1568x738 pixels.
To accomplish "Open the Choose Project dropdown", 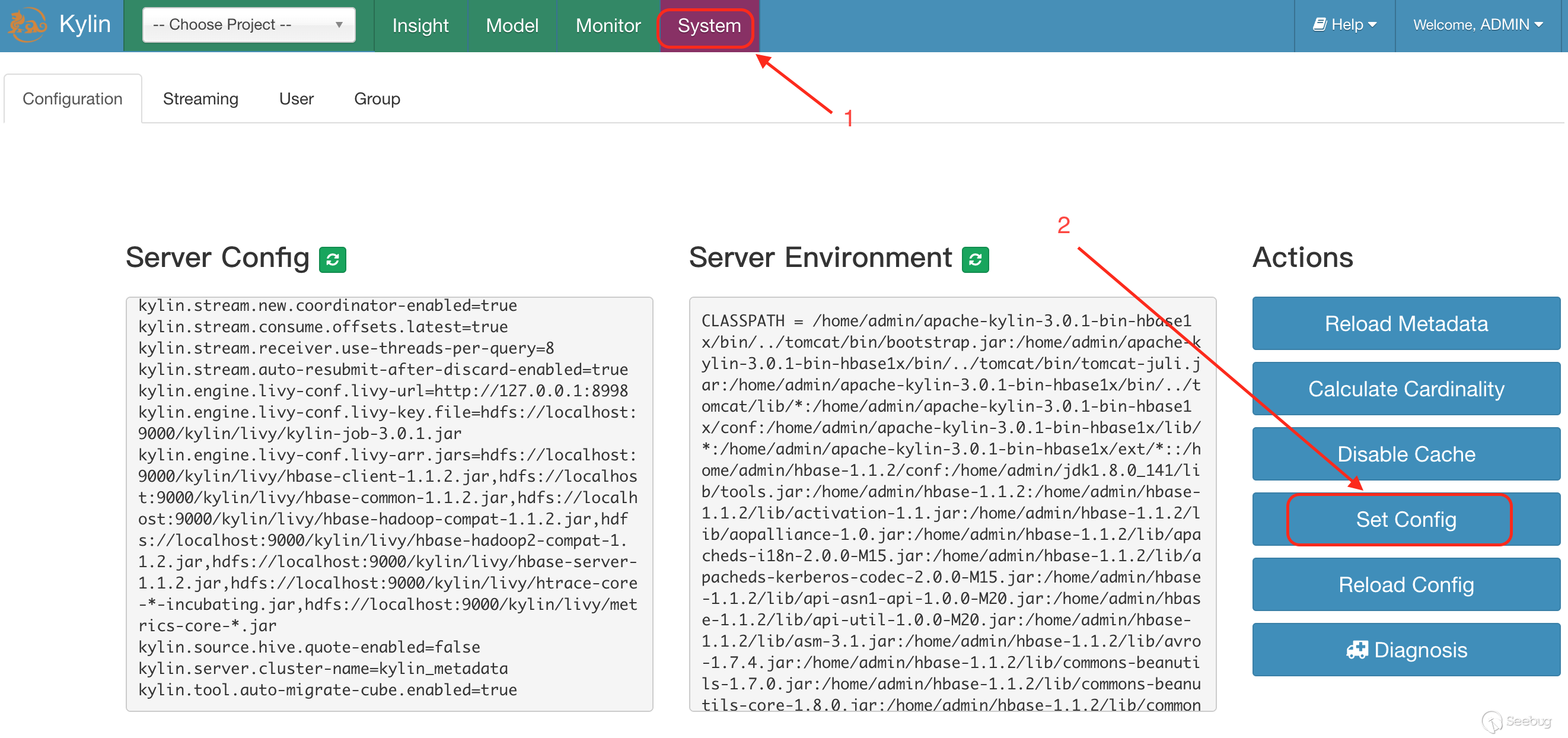I will click(x=248, y=25).
